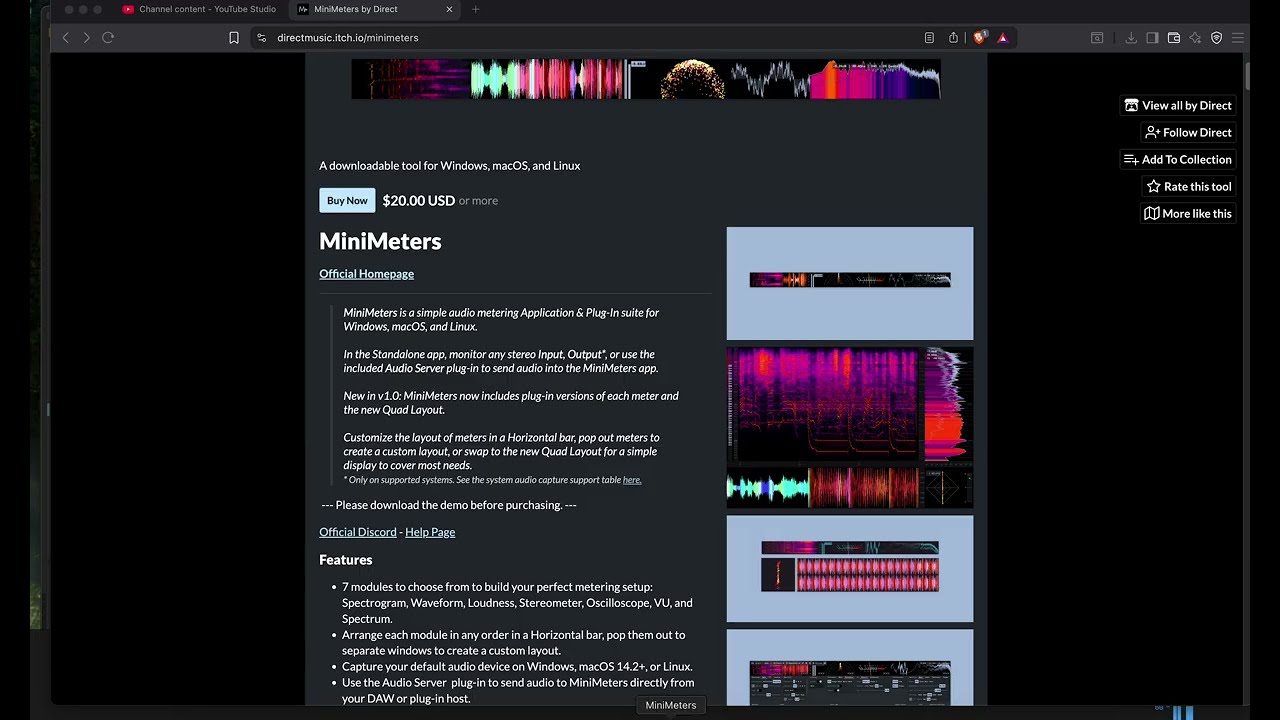Click Rate this tool button
This screenshot has height=720, width=1280.
(1189, 186)
